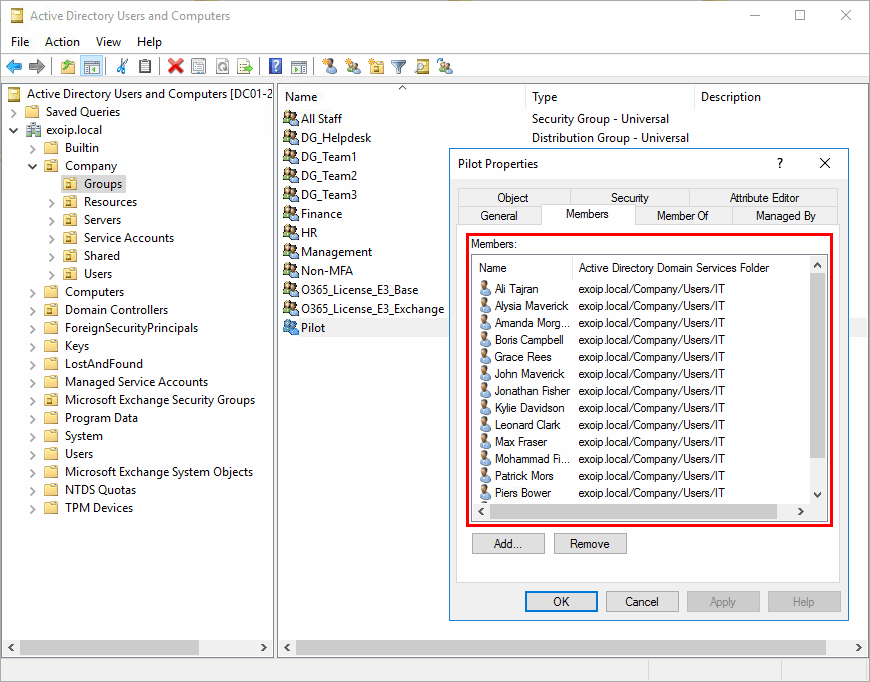Refresh the view using the refresh icon

[x=223, y=66]
